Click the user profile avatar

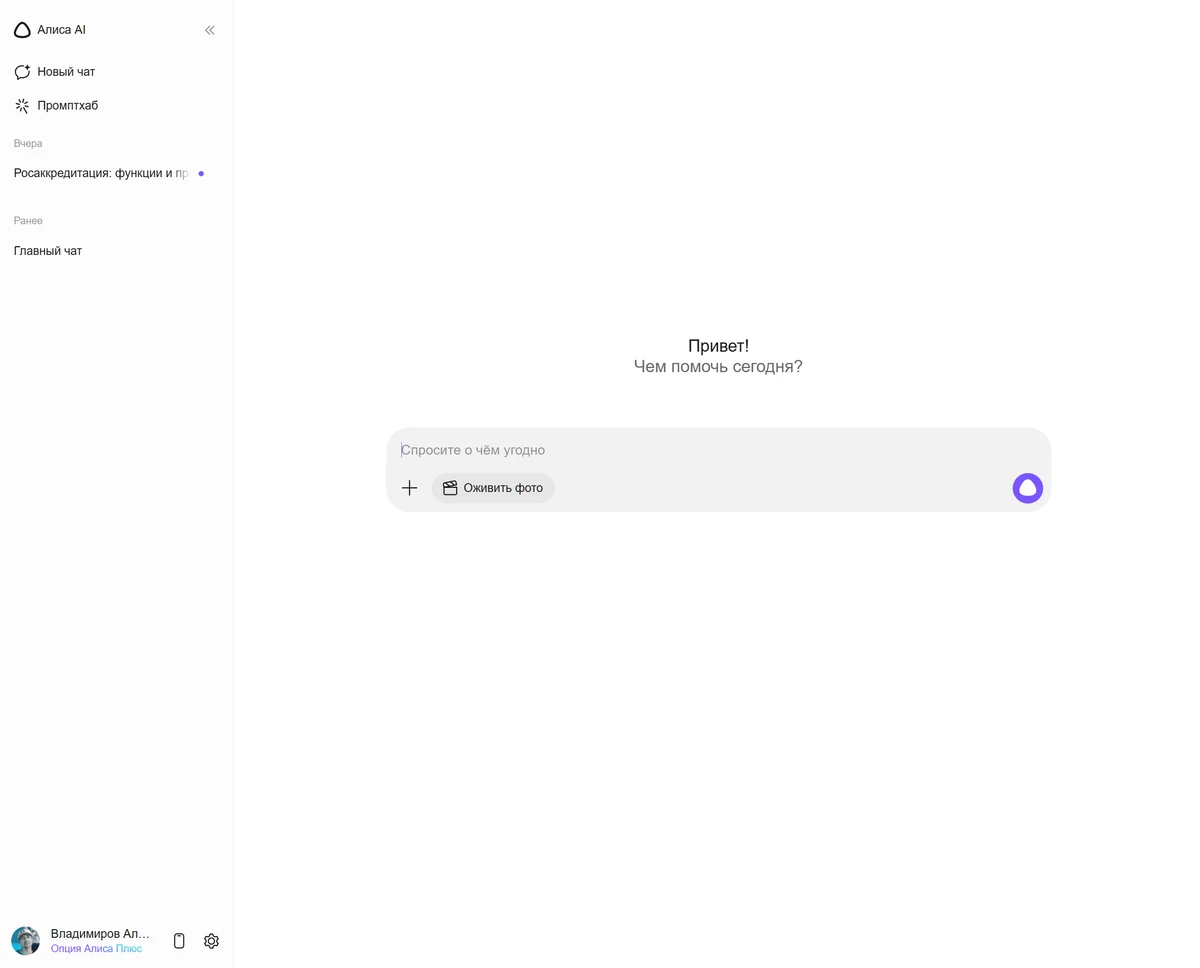click(x=25, y=940)
